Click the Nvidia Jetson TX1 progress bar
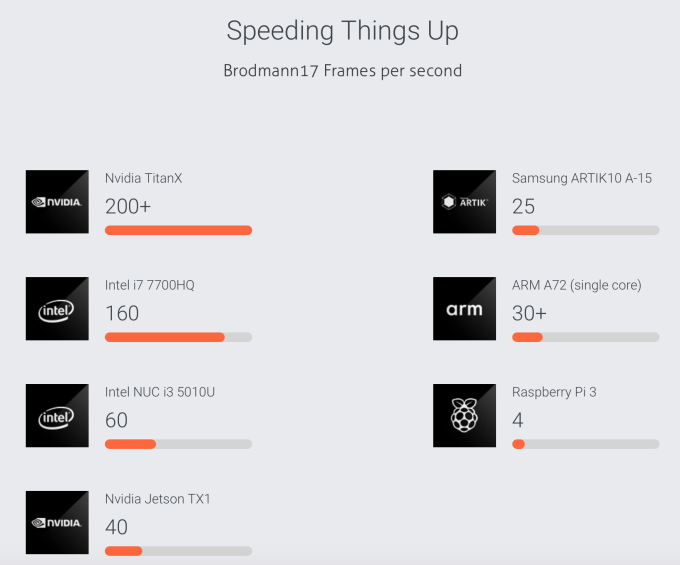 click(x=178, y=551)
